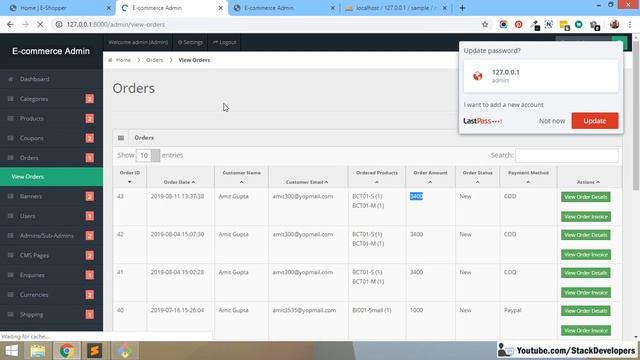The height and width of the screenshot is (360, 640).
Task: Expand the Admins/Sub-Admins sidebar menu
Action: [x=51, y=236]
